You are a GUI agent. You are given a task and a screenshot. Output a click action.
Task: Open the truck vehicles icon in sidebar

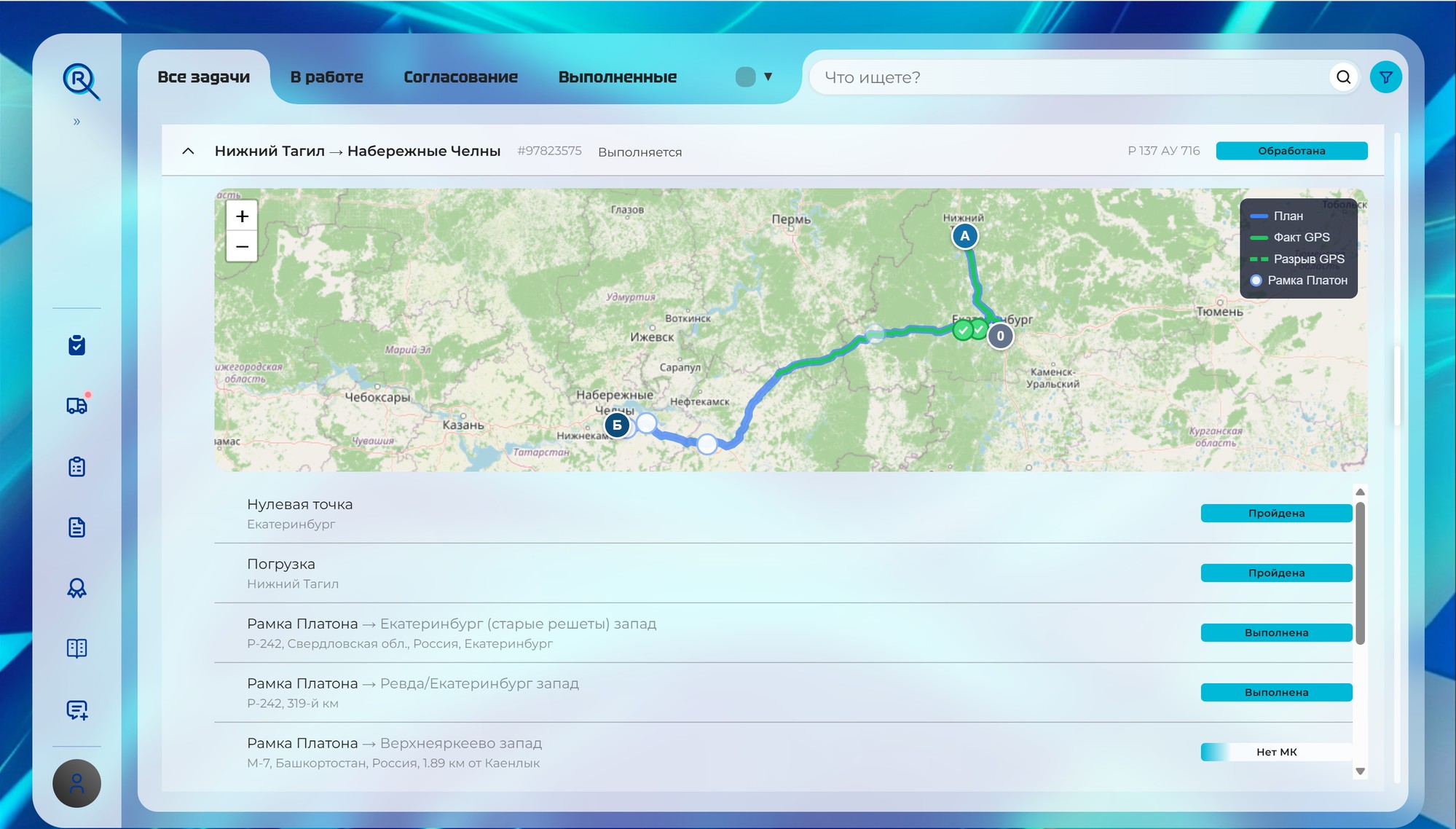point(77,405)
